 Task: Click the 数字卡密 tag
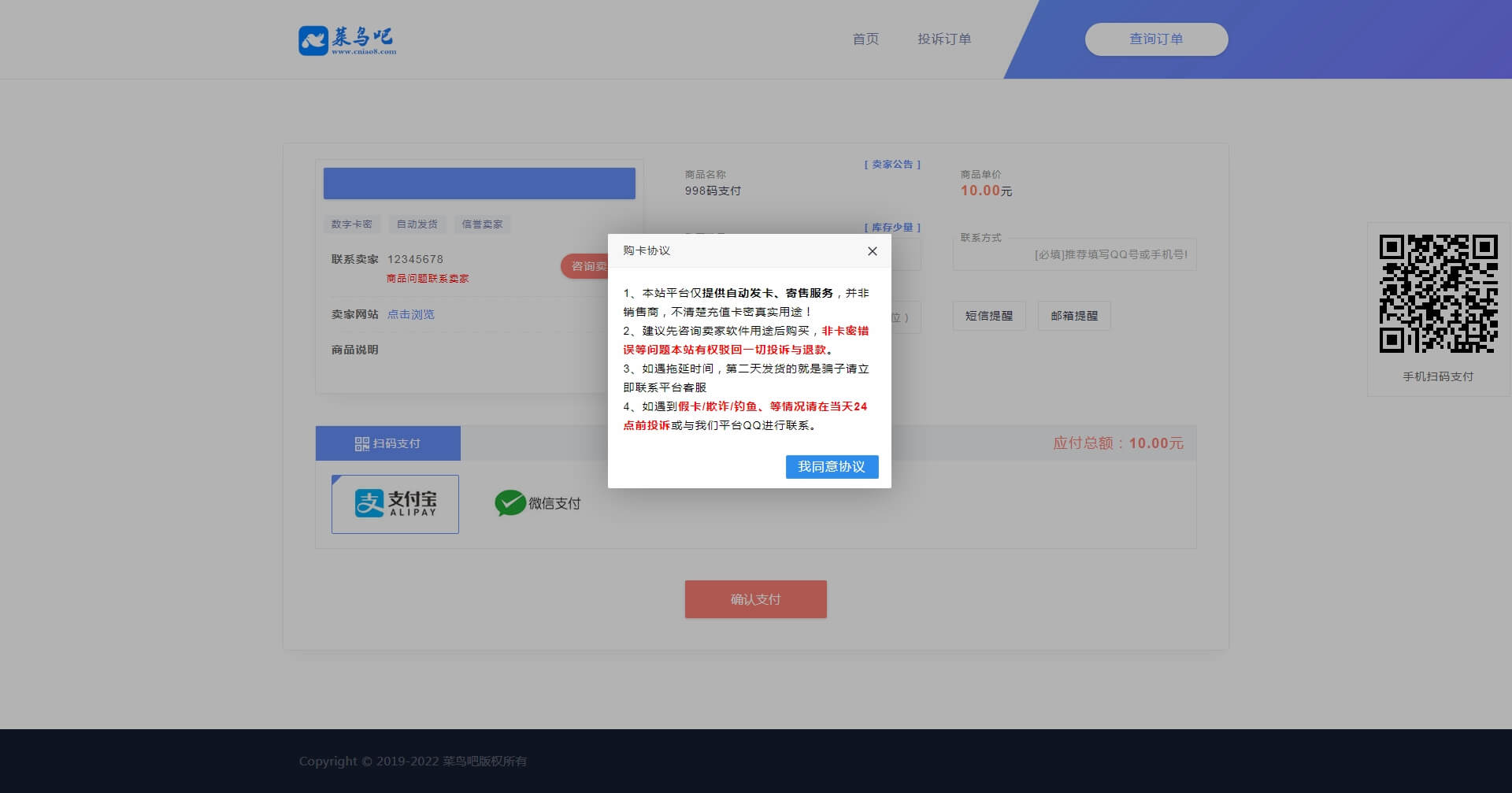click(x=351, y=224)
